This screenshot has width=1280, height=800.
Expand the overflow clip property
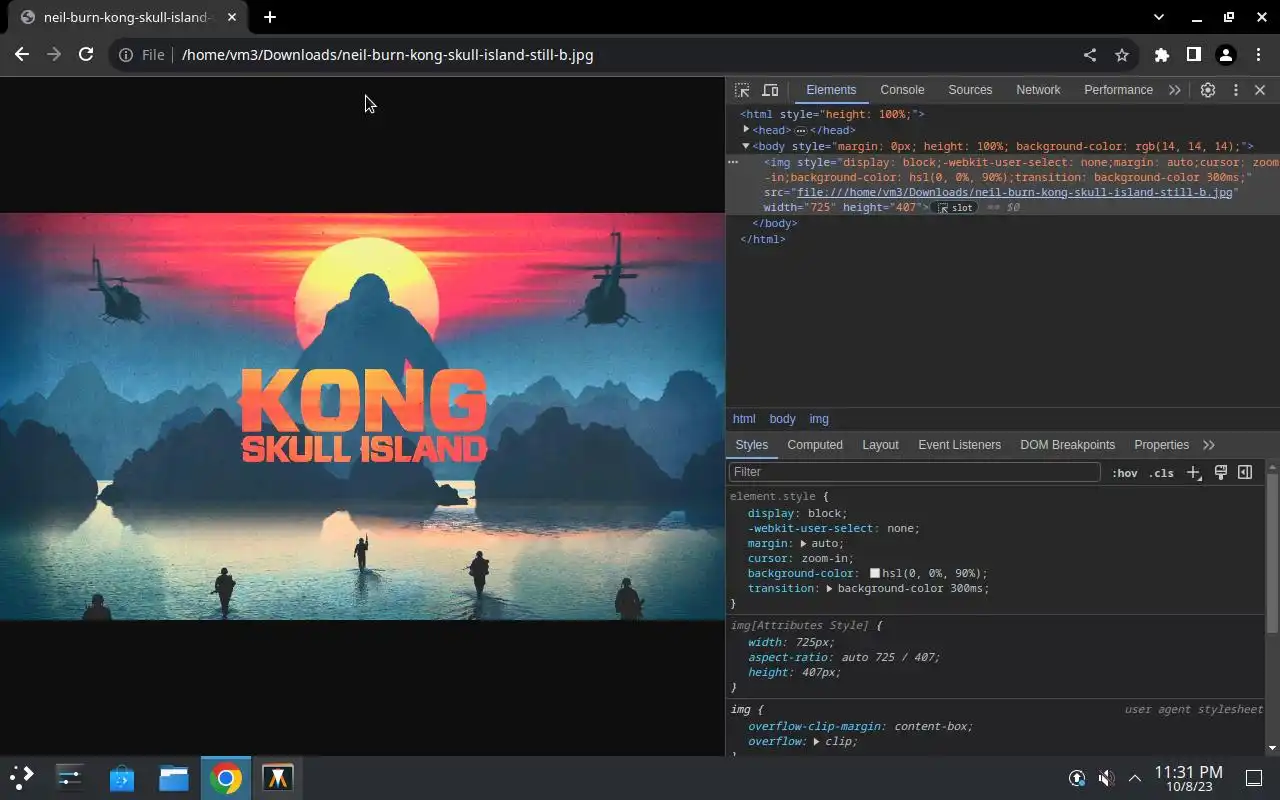816,742
